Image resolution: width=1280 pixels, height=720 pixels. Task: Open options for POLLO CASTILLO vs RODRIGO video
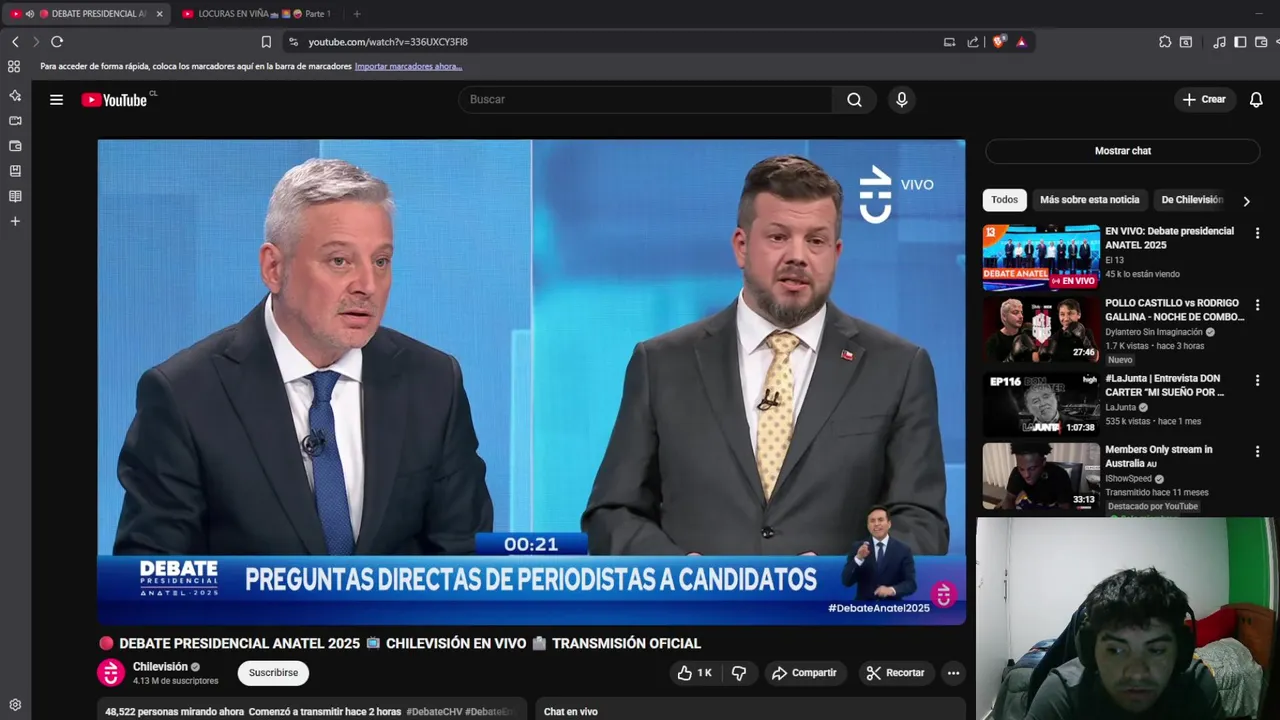(1257, 305)
